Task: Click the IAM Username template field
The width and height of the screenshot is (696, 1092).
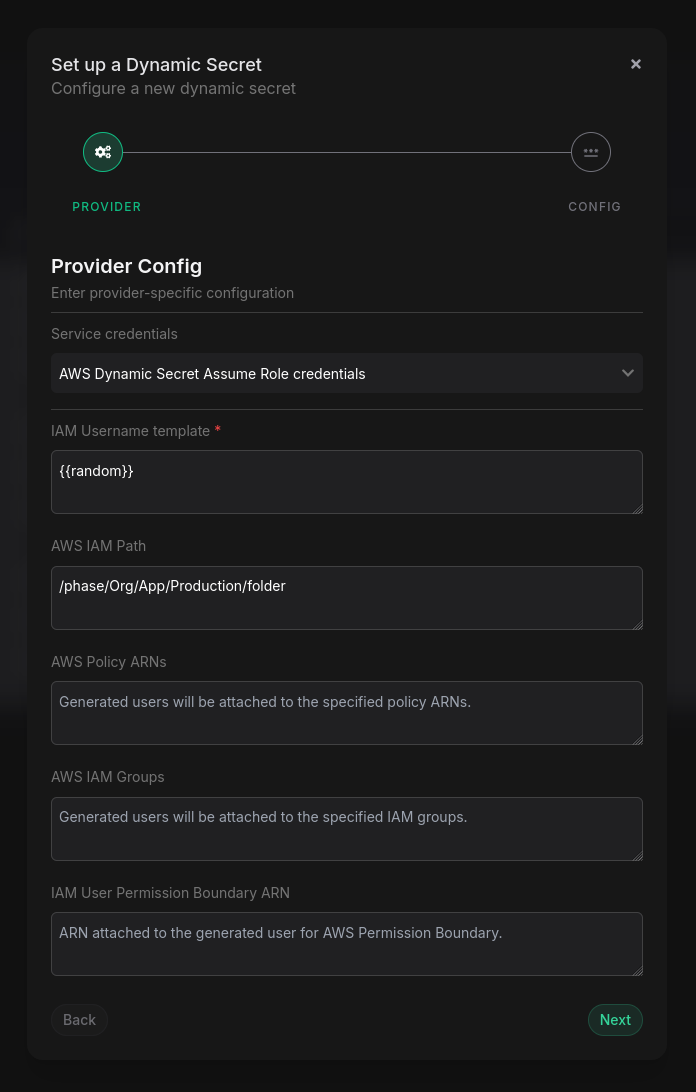Action: pos(347,482)
